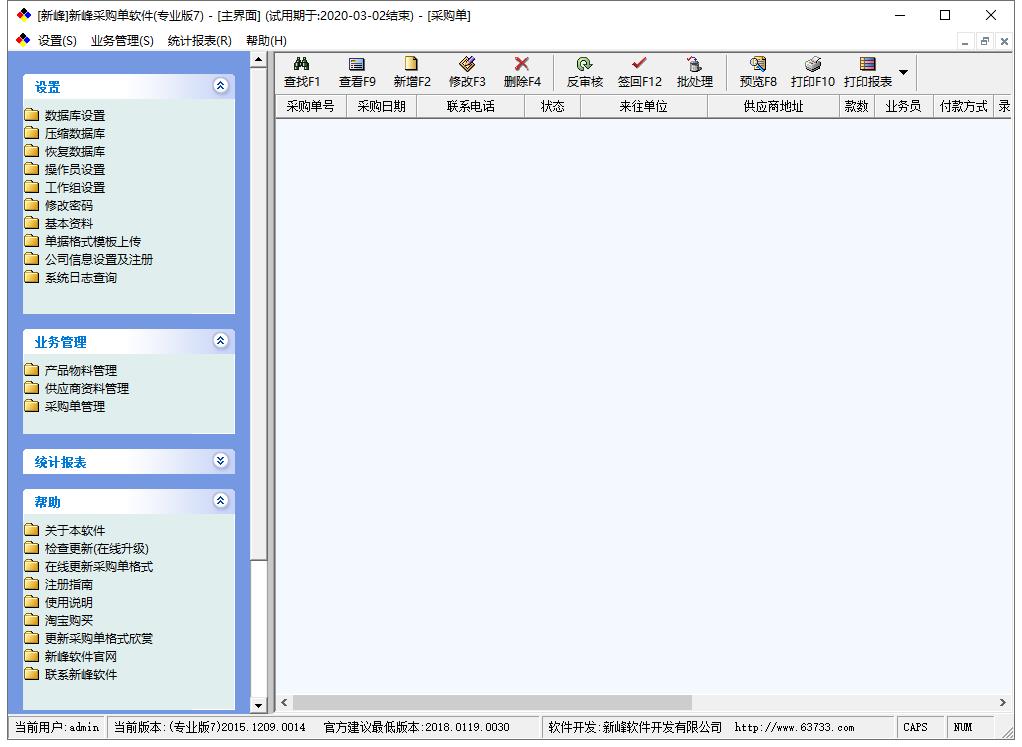
Task: Click sidebar scroll down arrow
Action: pyautogui.click(x=259, y=705)
